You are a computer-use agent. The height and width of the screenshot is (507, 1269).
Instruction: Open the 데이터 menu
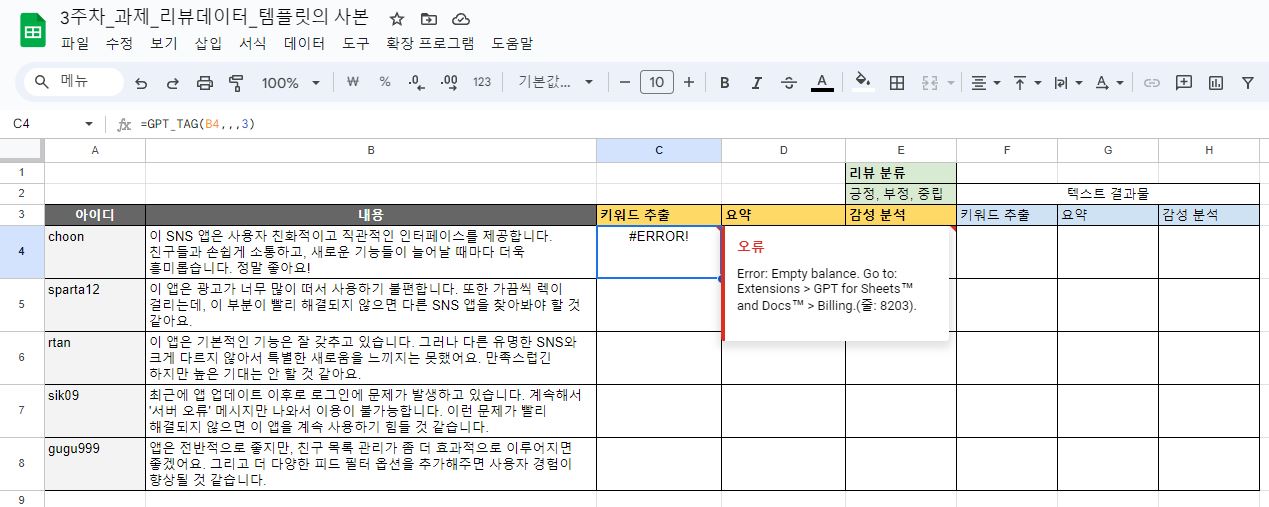coord(304,44)
